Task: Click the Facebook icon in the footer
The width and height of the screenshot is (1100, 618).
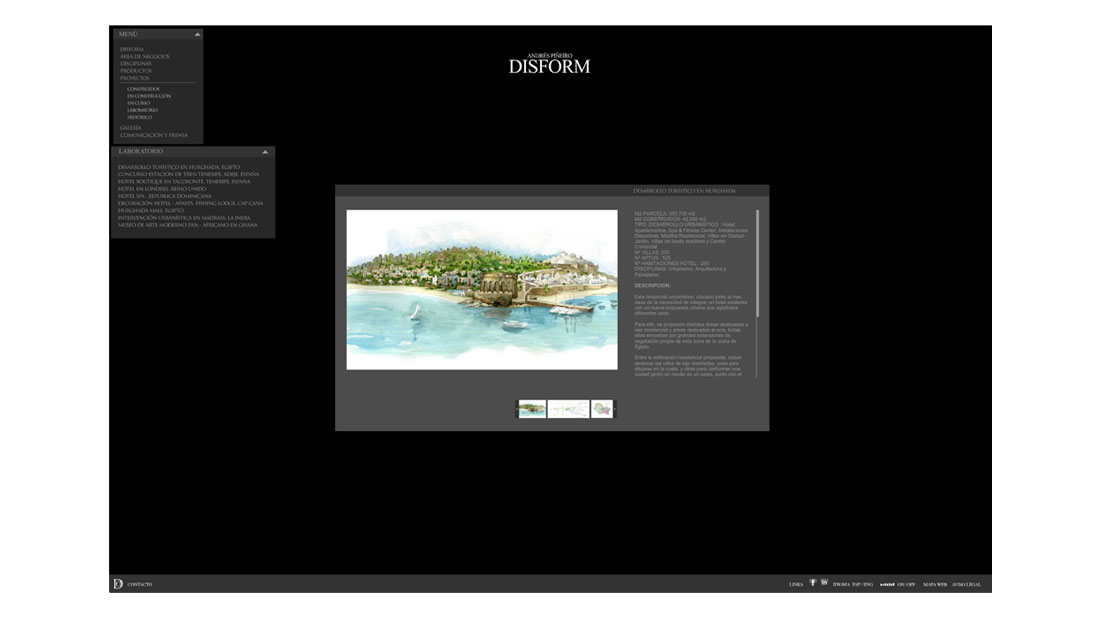Action: 812,583
